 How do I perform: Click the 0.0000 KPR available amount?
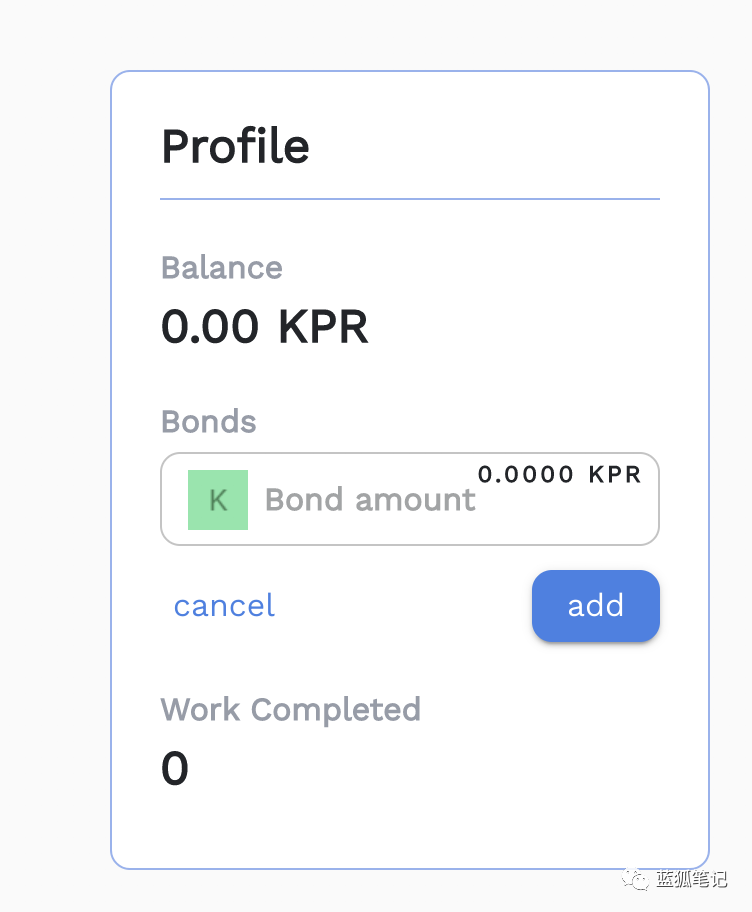(x=559, y=474)
